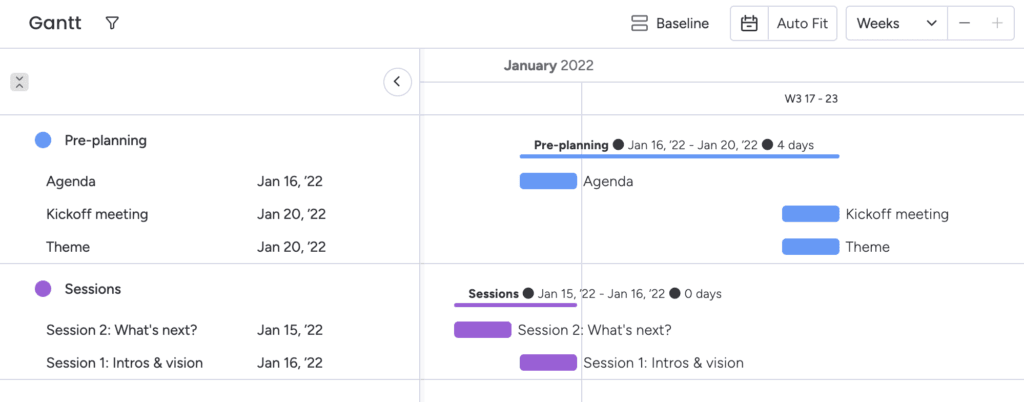Open the Gantt filter funnel icon
This screenshot has height=402, width=1024.
(112, 23)
